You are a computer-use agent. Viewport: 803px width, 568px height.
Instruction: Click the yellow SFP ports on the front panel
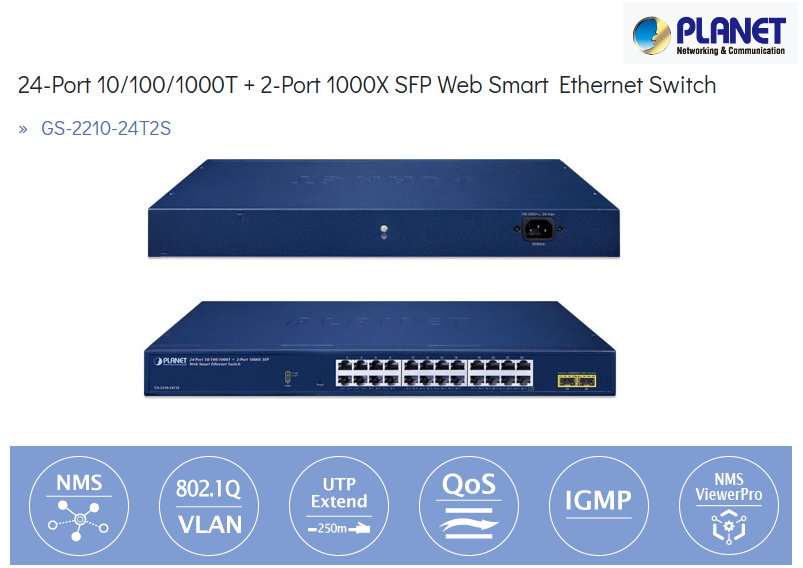point(577,381)
